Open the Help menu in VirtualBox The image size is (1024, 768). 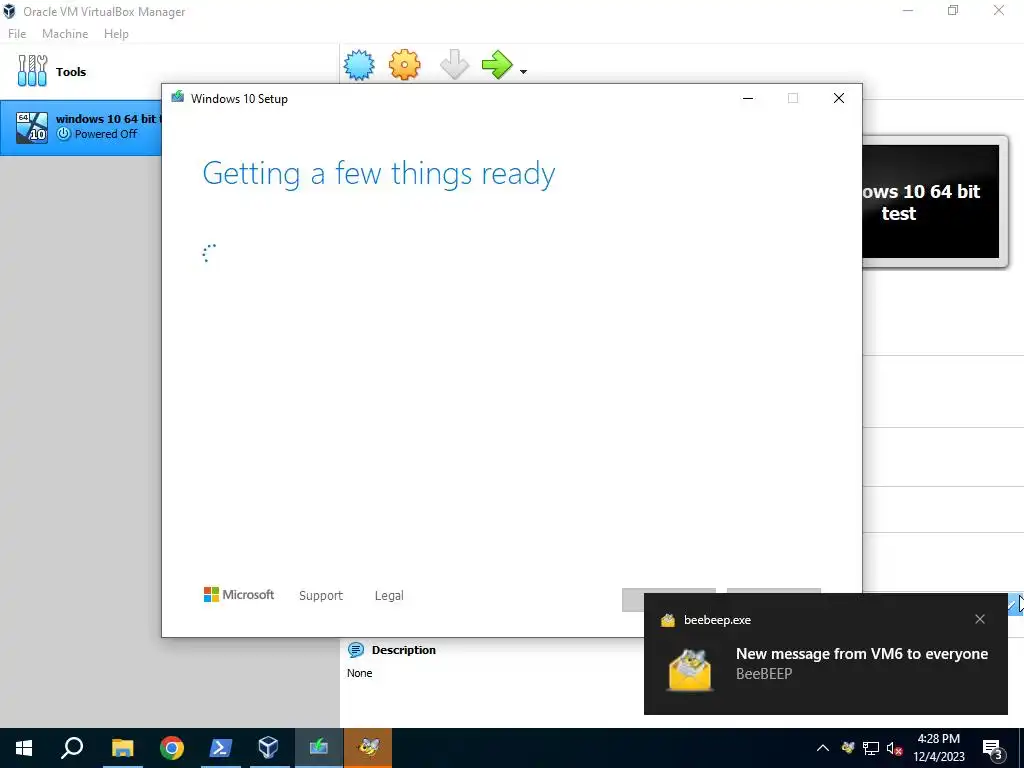click(116, 34)
